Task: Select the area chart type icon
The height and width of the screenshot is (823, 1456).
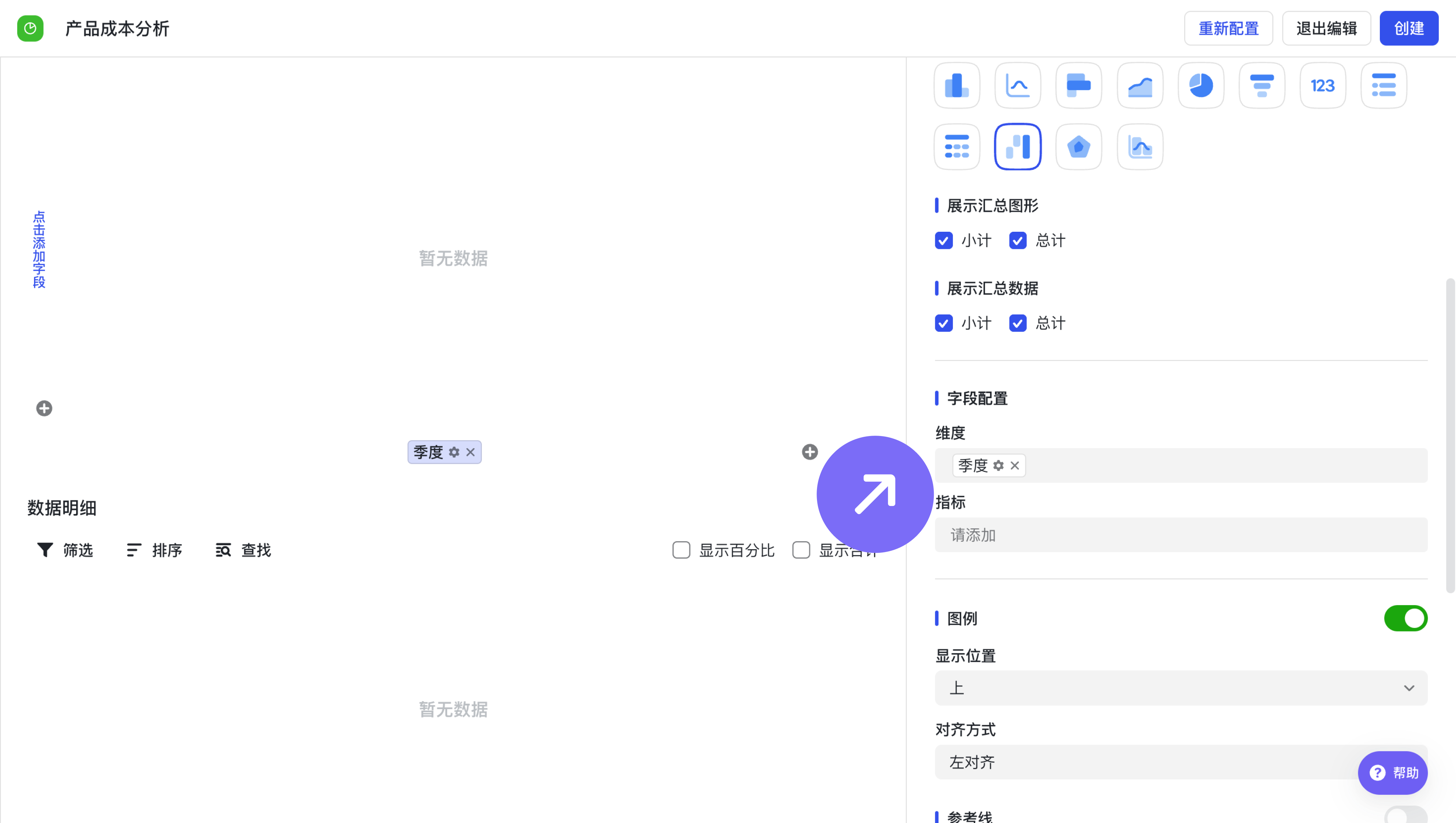Action: click(x=1140, y=85)
